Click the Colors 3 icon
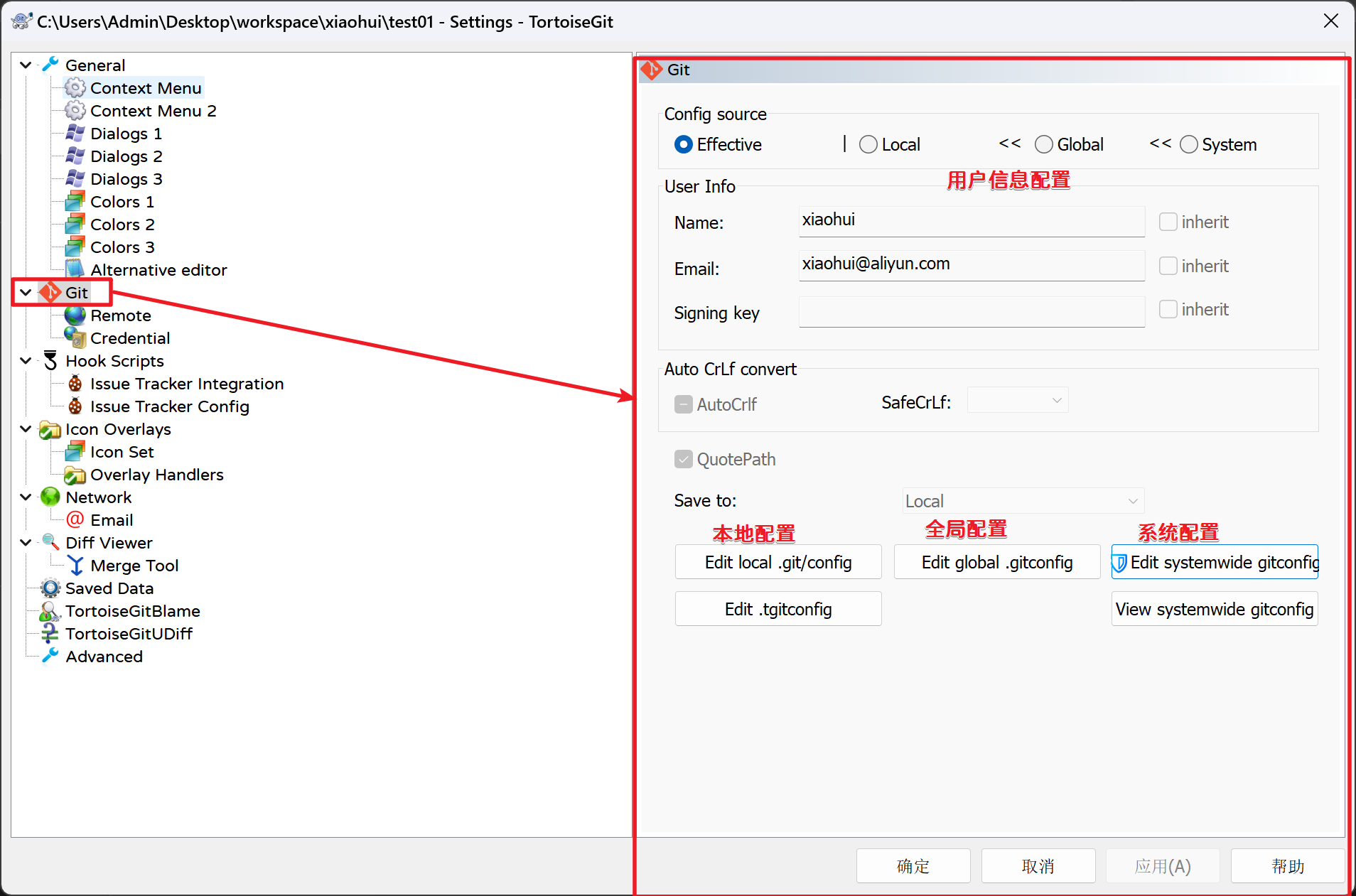 coord(75,247)
